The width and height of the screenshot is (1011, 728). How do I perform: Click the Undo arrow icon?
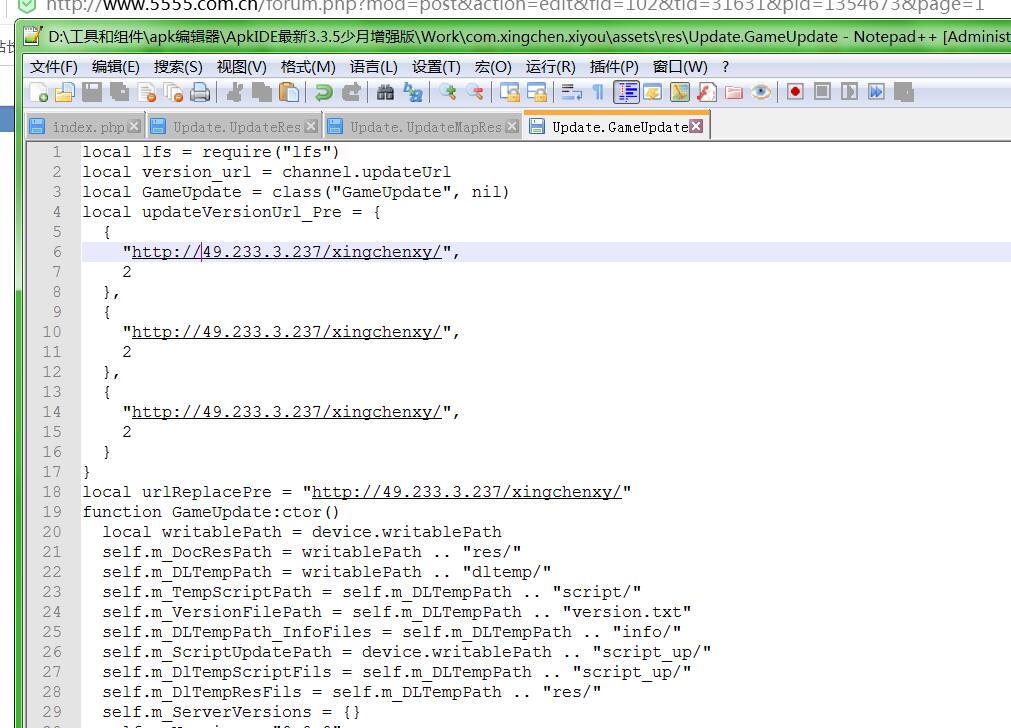point(323,93)
